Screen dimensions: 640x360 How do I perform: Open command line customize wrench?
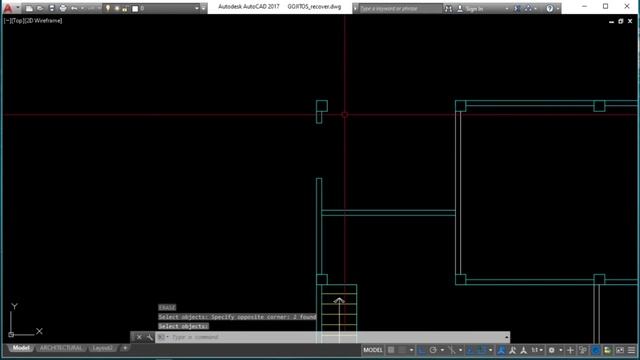click(149, 337)
